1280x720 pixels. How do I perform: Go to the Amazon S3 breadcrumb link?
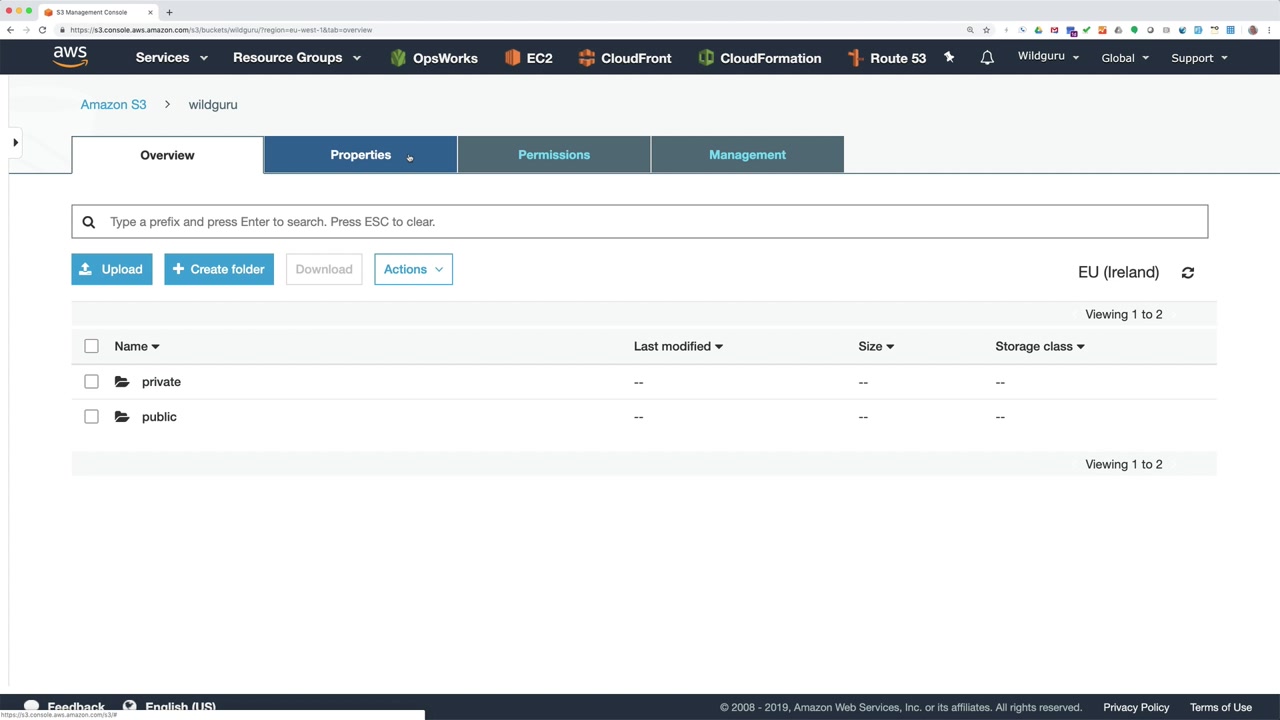113,104
